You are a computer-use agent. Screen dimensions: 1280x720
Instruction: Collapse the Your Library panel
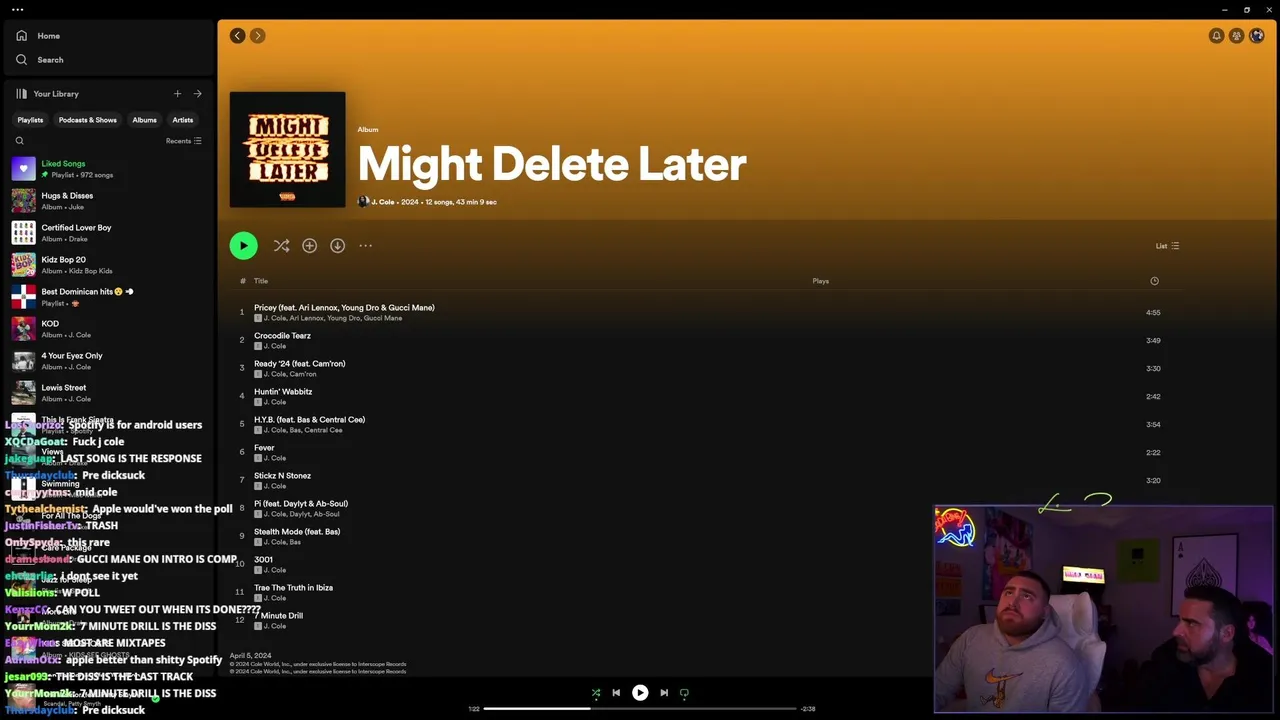pyautogui.click(x=47, y=94)
